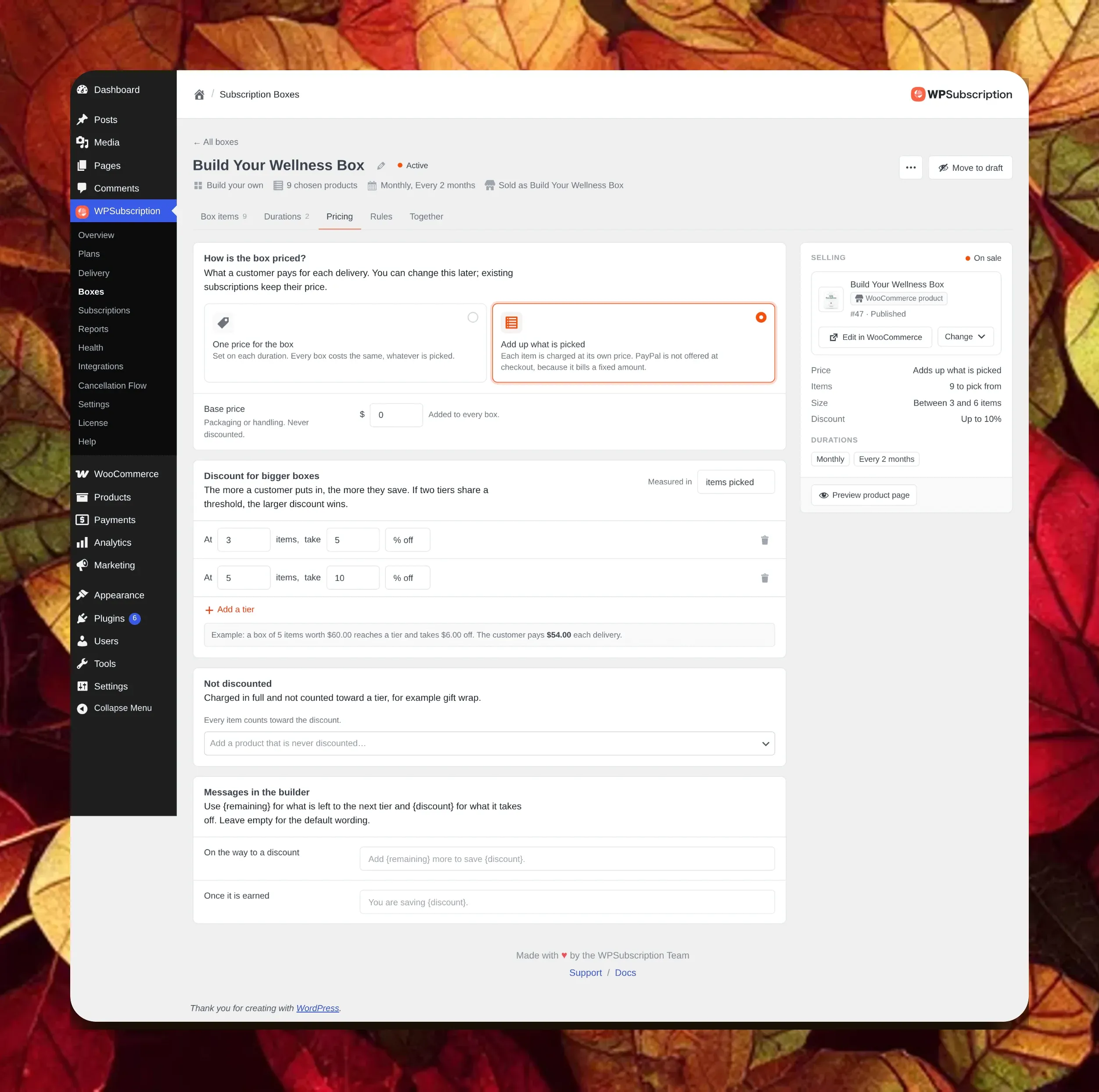Open the Change dropdown in Selling panel
This screenshot has height=1092, width=1099.
(965, 337)
